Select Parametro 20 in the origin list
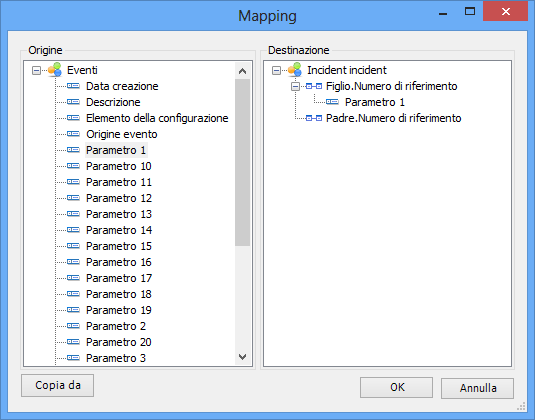 click(119, 342)
